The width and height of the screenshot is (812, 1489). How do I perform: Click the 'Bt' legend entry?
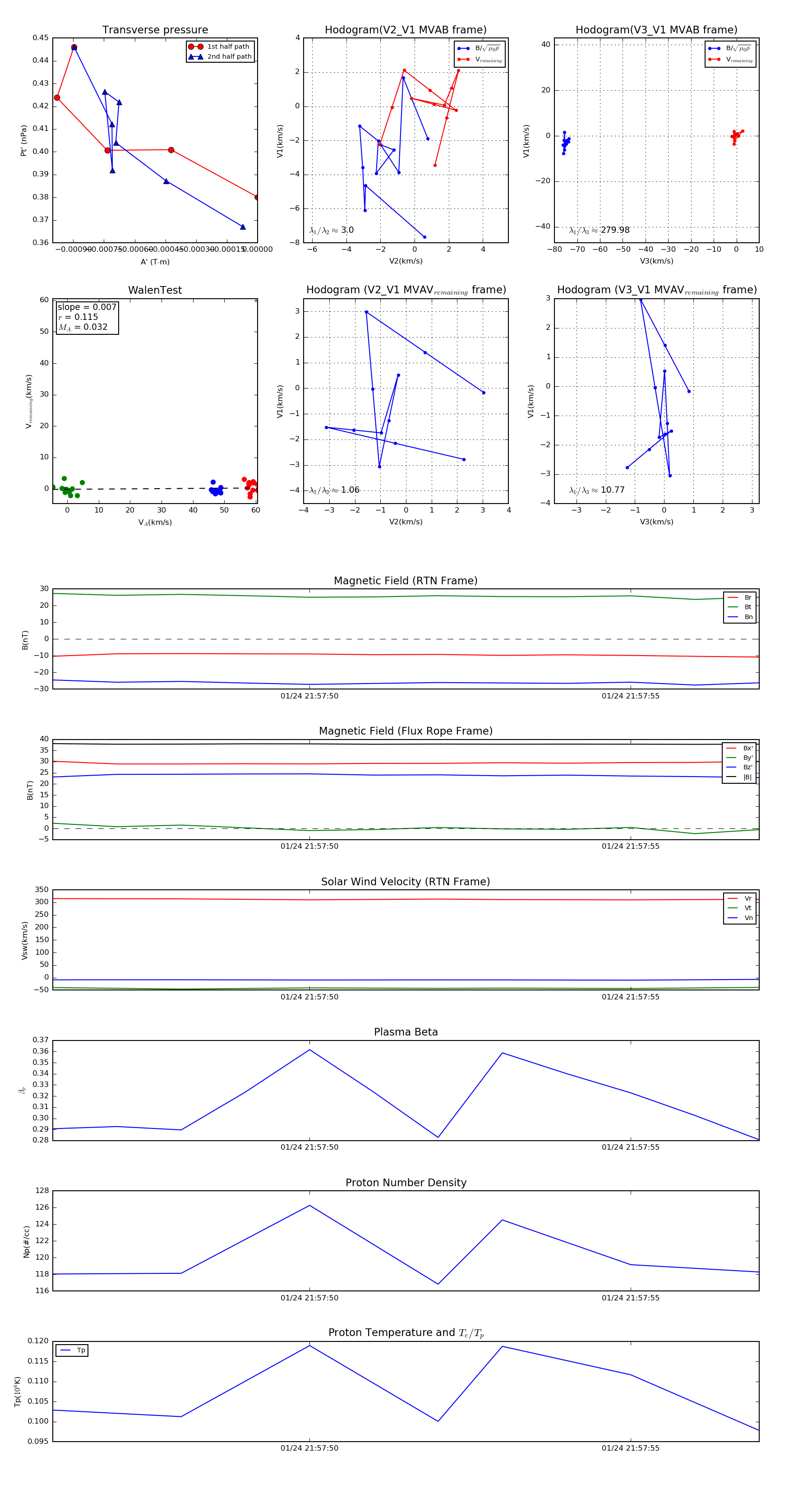740,607
